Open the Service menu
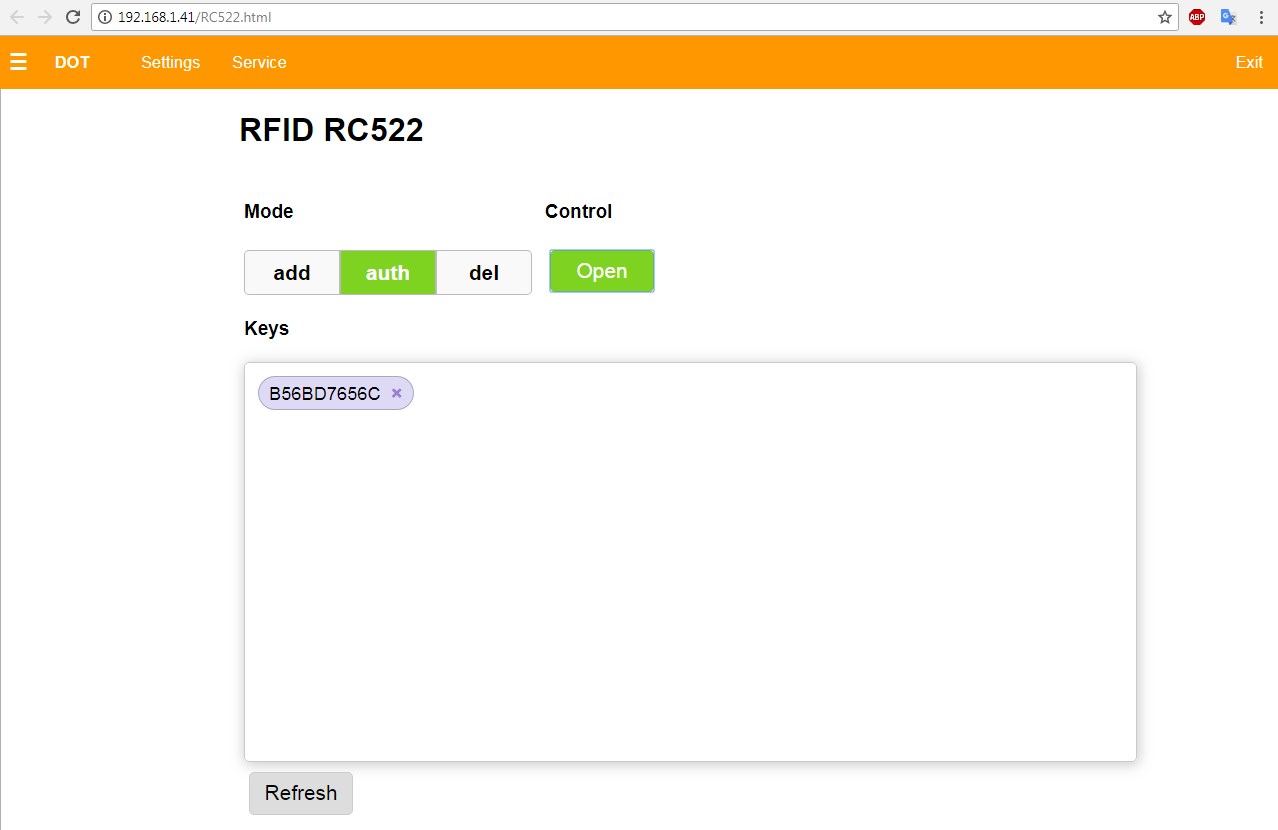 (259, 62)
